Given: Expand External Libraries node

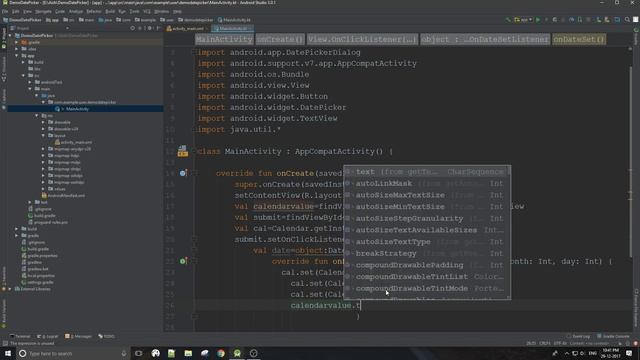Looking at the screenshot, I should coord(10,289).
